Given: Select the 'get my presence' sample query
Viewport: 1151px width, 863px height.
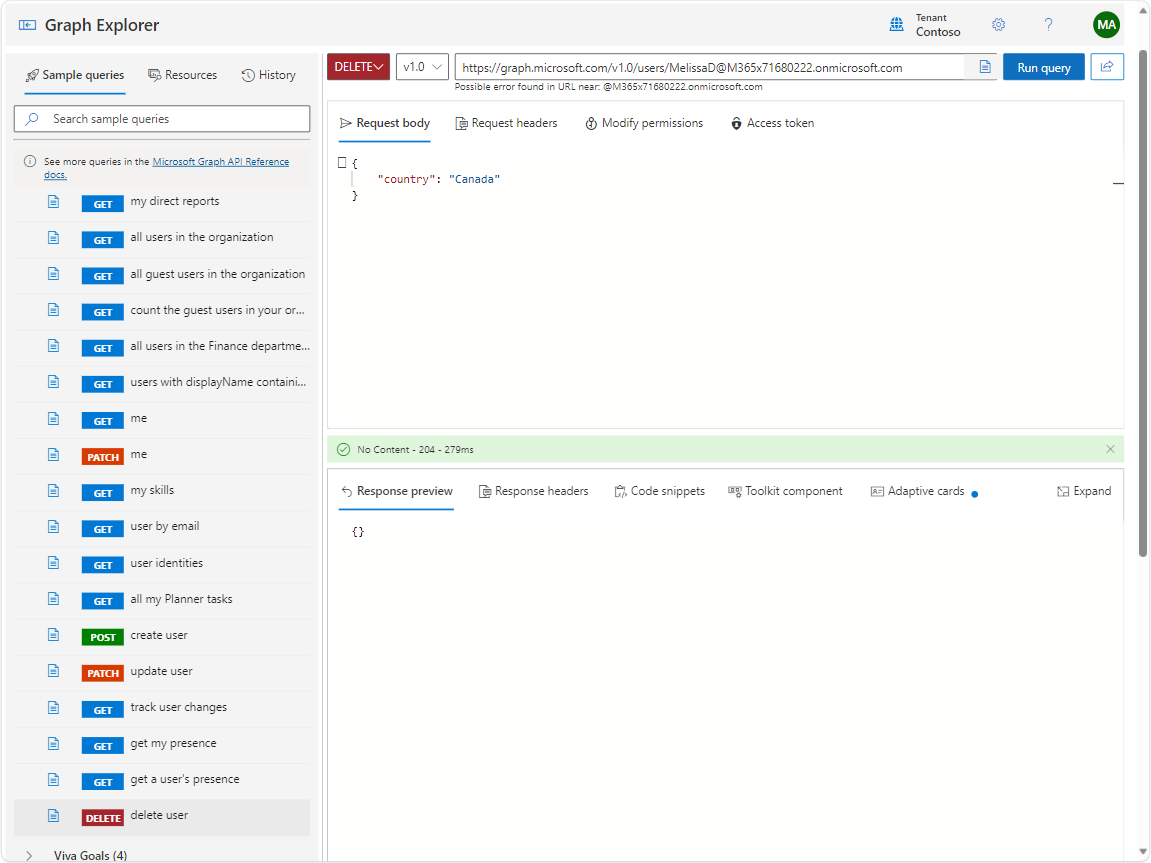Looking at the screenshot, I should pyautogui.click(x=161, y=745).
